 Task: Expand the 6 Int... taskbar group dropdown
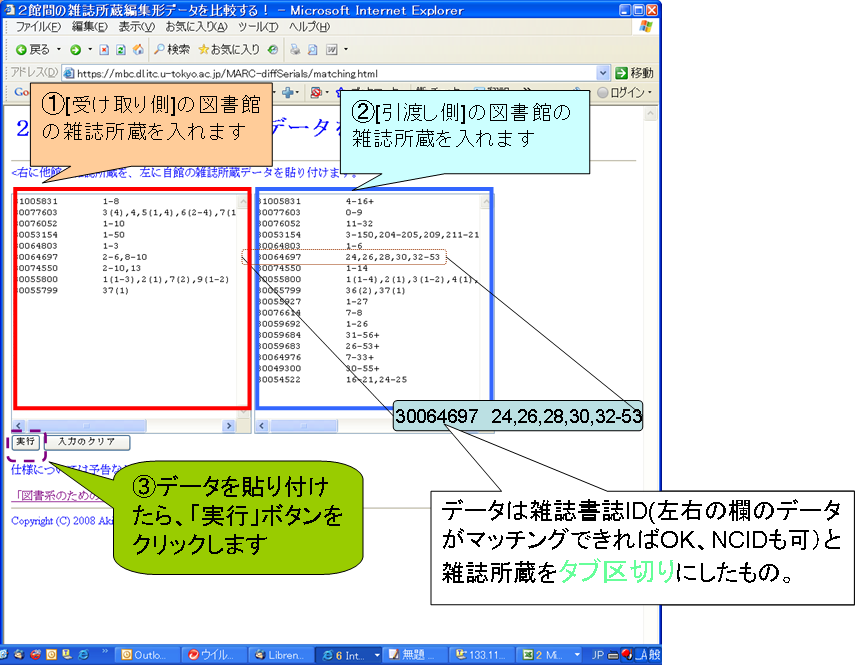377,655
